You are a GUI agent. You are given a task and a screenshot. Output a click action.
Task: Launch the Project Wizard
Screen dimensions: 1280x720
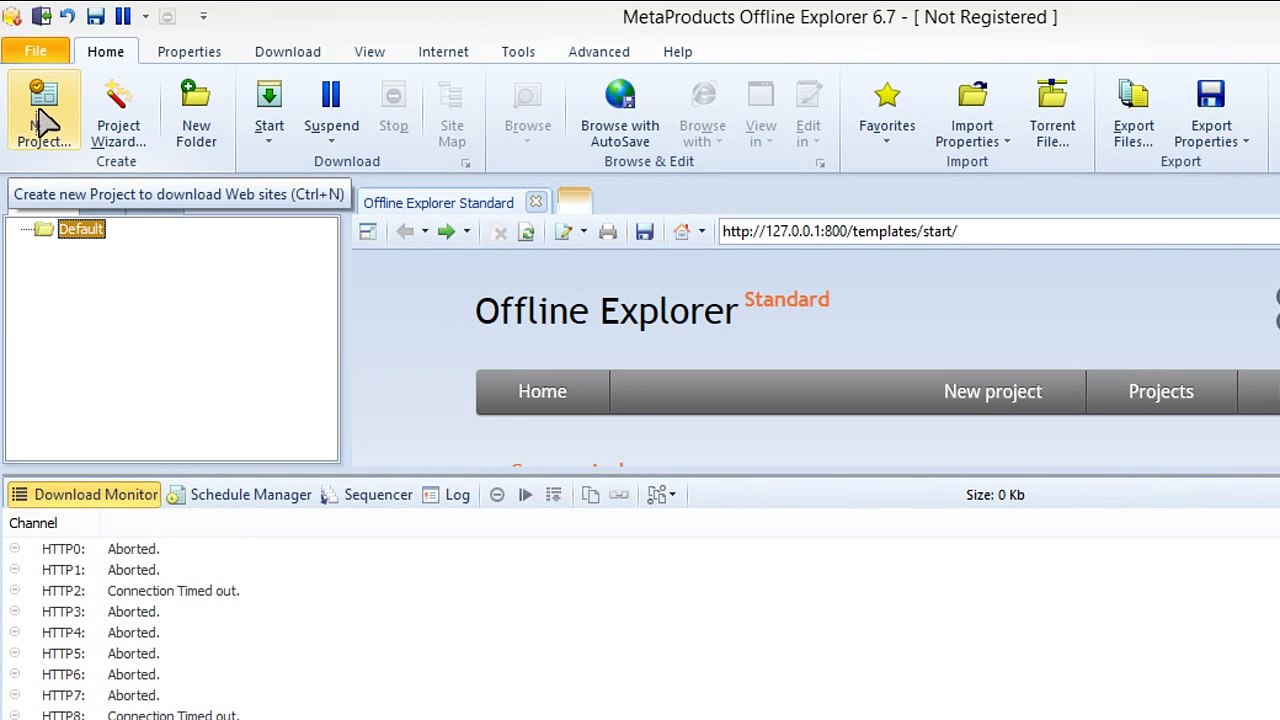(x=118, y=114)
